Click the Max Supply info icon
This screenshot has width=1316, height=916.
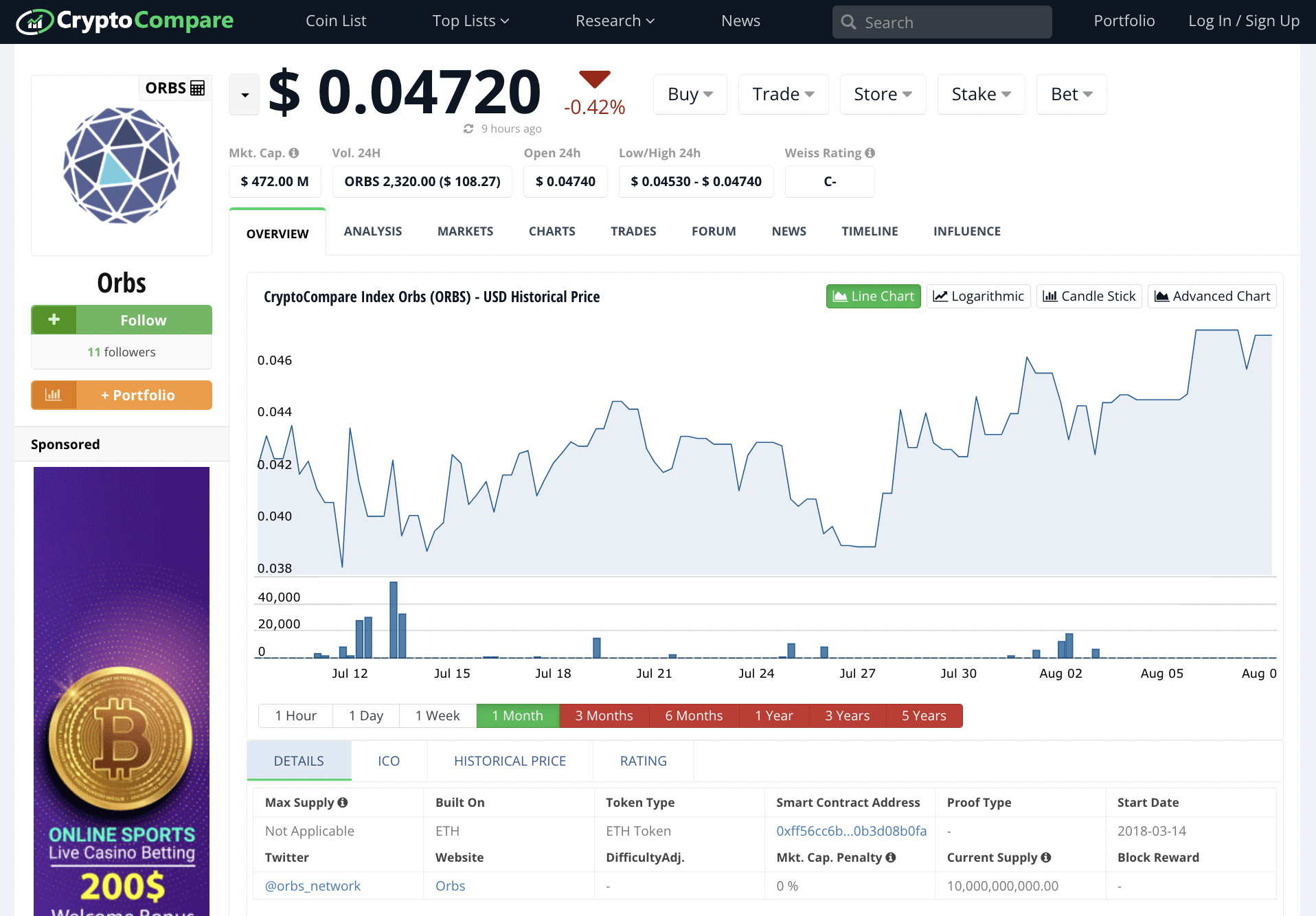pyautogui.click(x=343, y=802)
